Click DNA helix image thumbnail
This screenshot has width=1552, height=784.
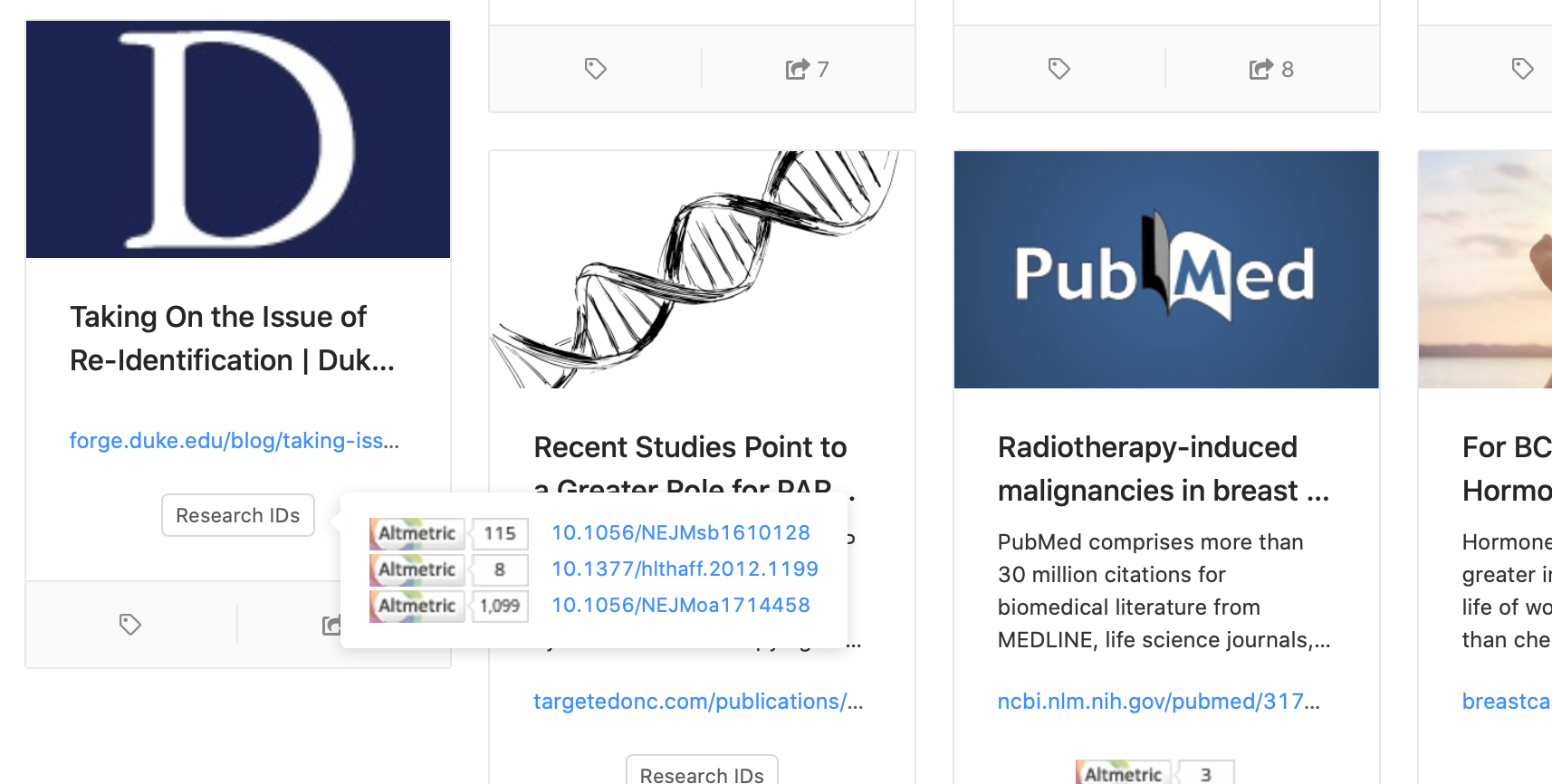[702, 270]
